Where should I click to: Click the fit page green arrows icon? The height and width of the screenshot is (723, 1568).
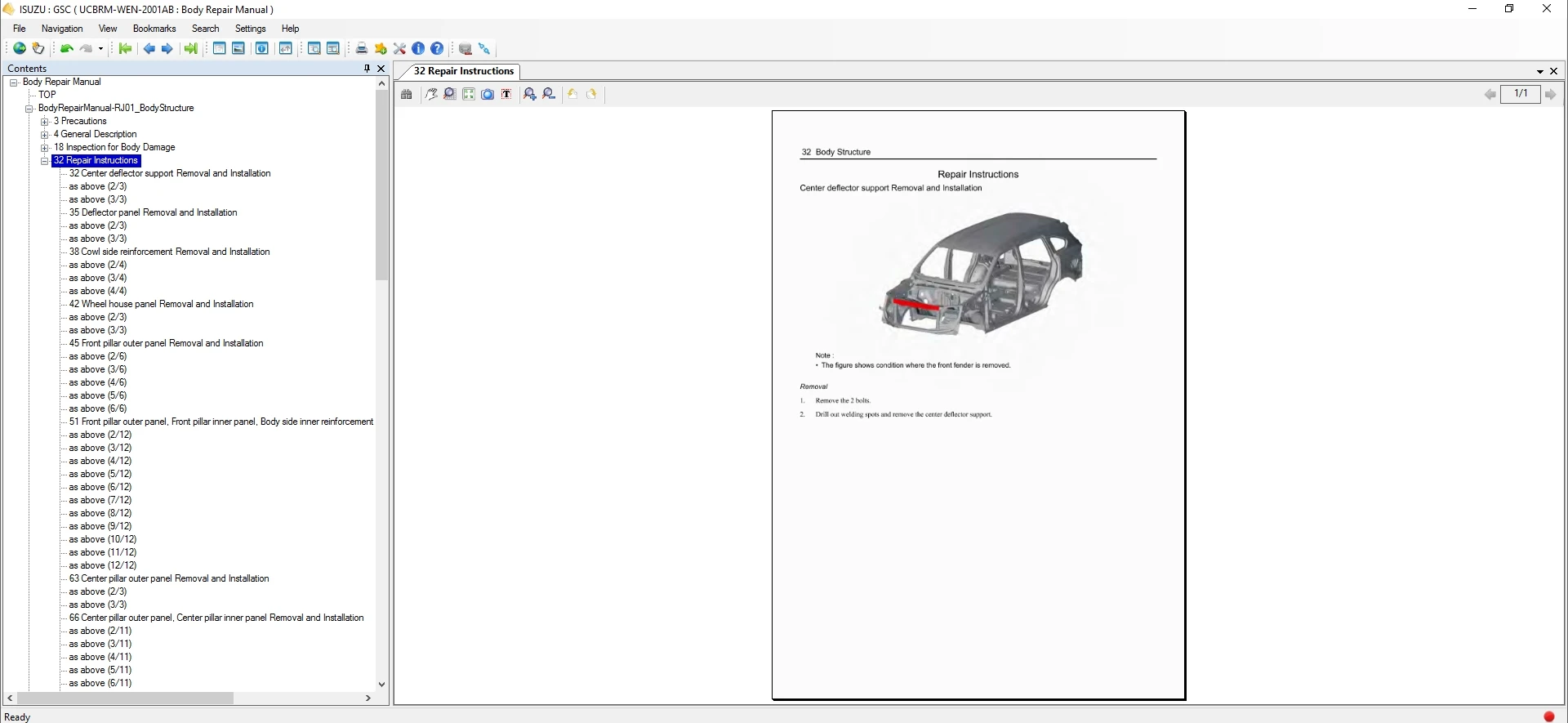(x=469, y=95)
